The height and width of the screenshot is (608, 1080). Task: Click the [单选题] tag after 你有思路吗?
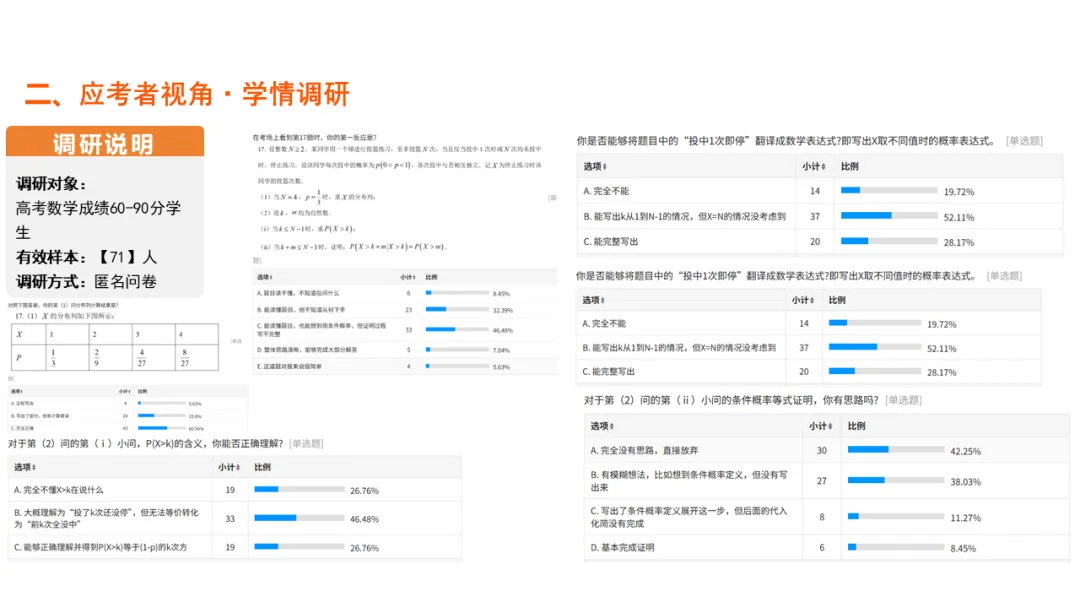click(x=904, y=400)
